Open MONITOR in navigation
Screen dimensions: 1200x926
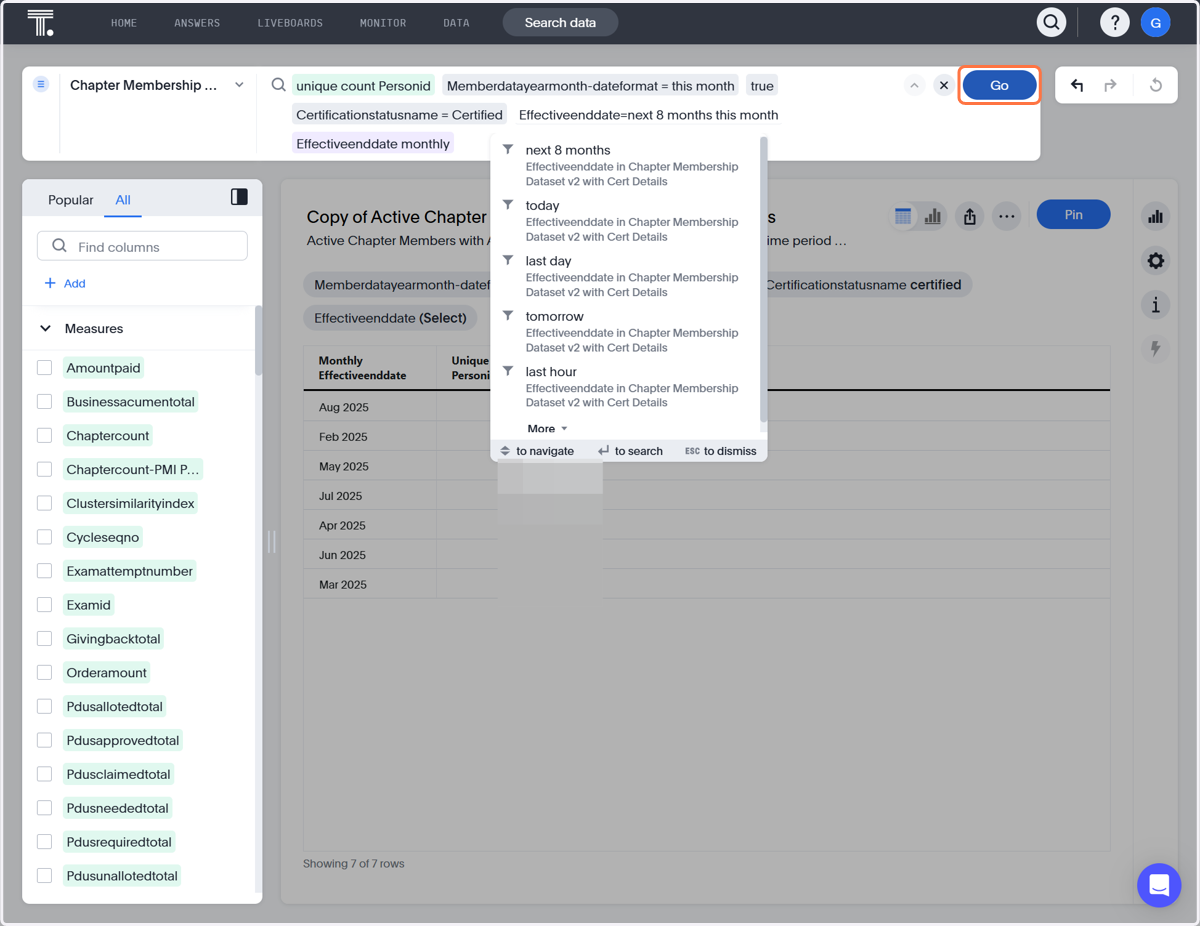(x=383, y=23)
